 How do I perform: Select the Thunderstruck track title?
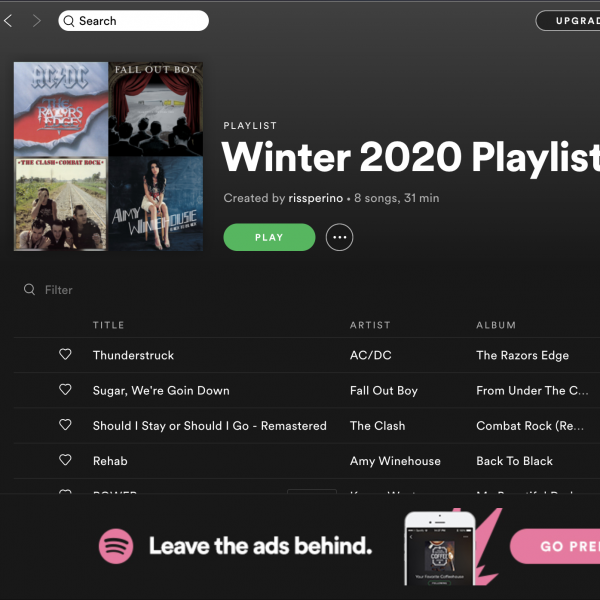click(133, 355)
